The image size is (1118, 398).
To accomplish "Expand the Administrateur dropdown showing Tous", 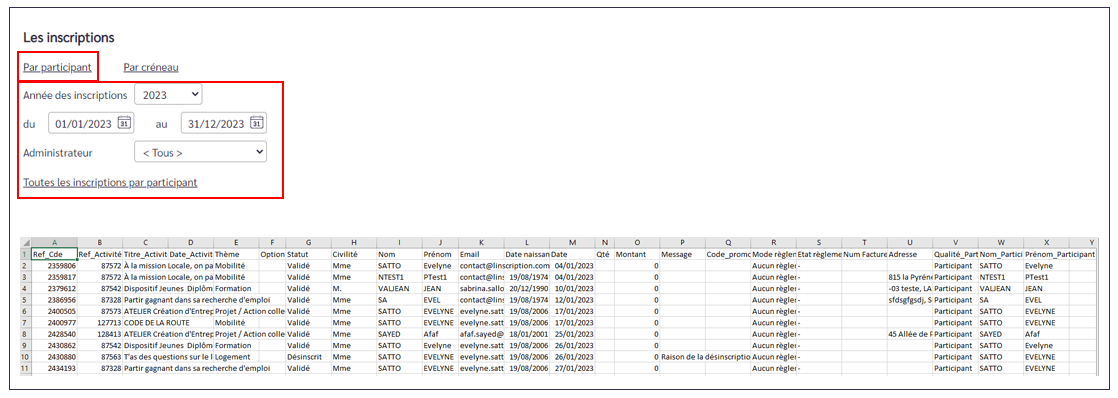I will click(200, 152).
